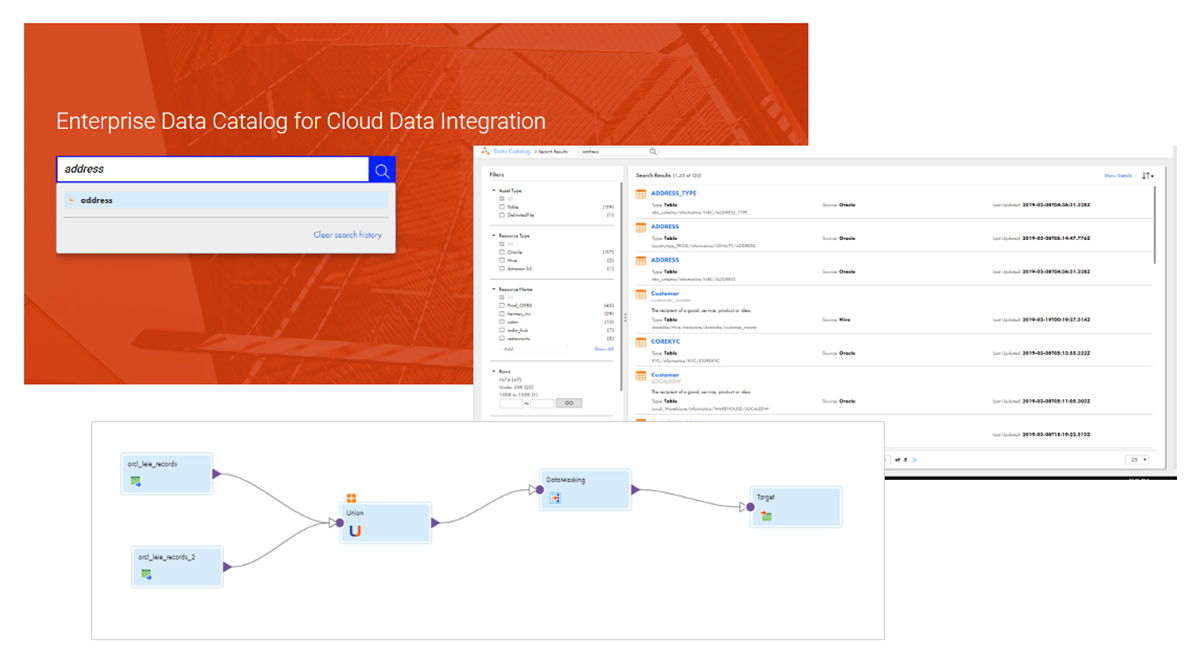Open the COREKYC search result
The width and height of the screenshot is (1200, 660).
tap(665, 342)
